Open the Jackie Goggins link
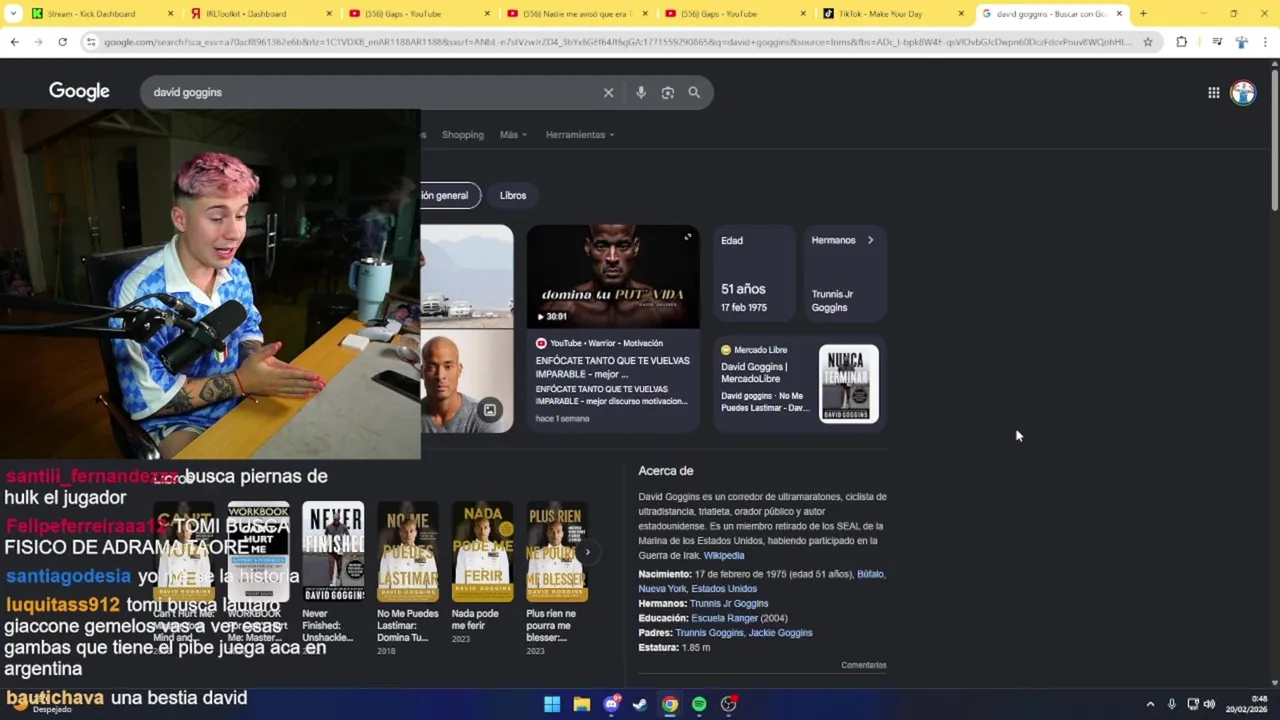1280x720 pixels. point(780,632)
